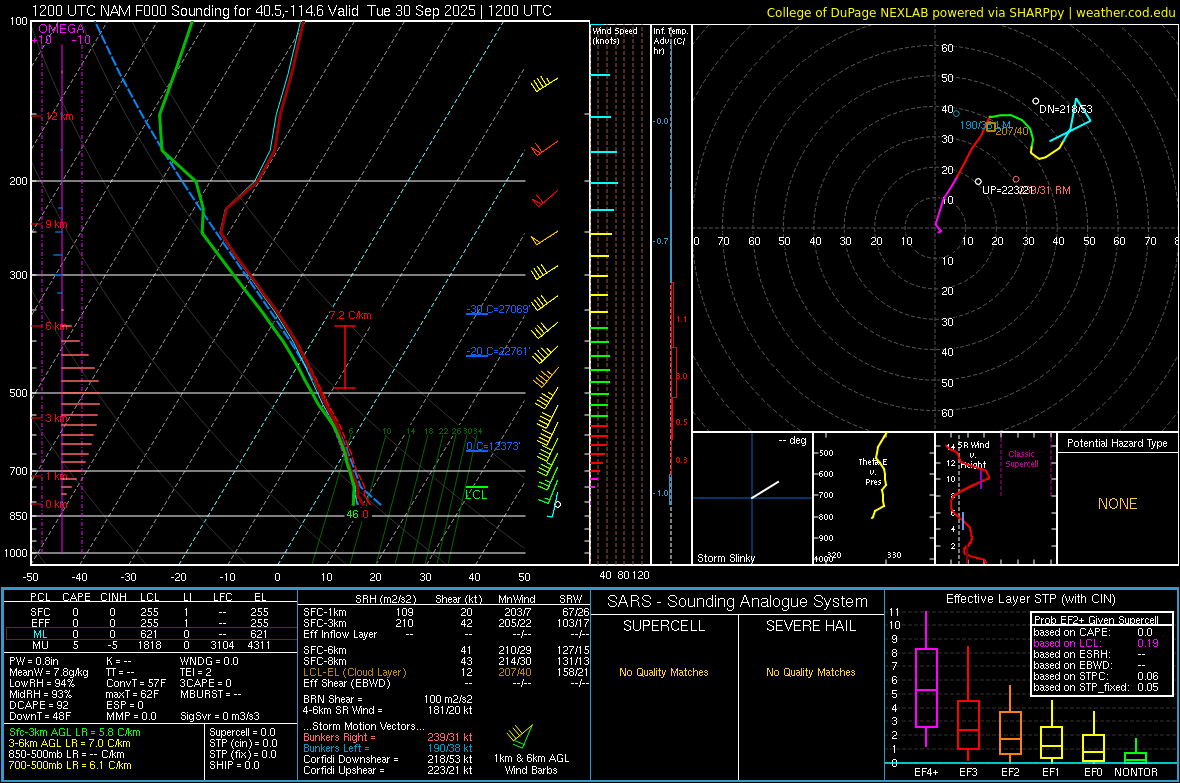Click the DownT = 48F value
Image resolution: width=1180 pixels, height=783 pixels.
click(x=40, y=717)
